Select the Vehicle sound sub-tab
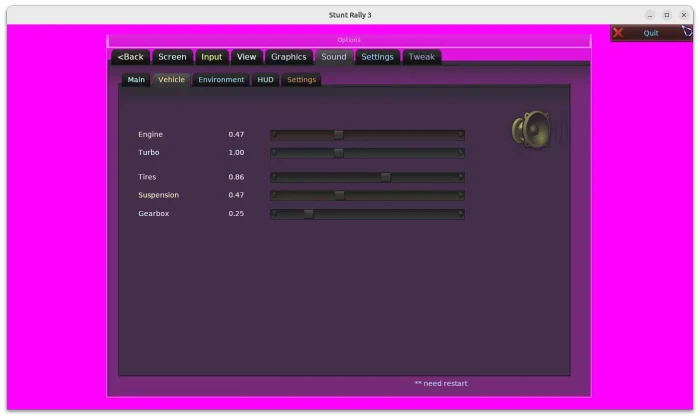 (171, 79)
